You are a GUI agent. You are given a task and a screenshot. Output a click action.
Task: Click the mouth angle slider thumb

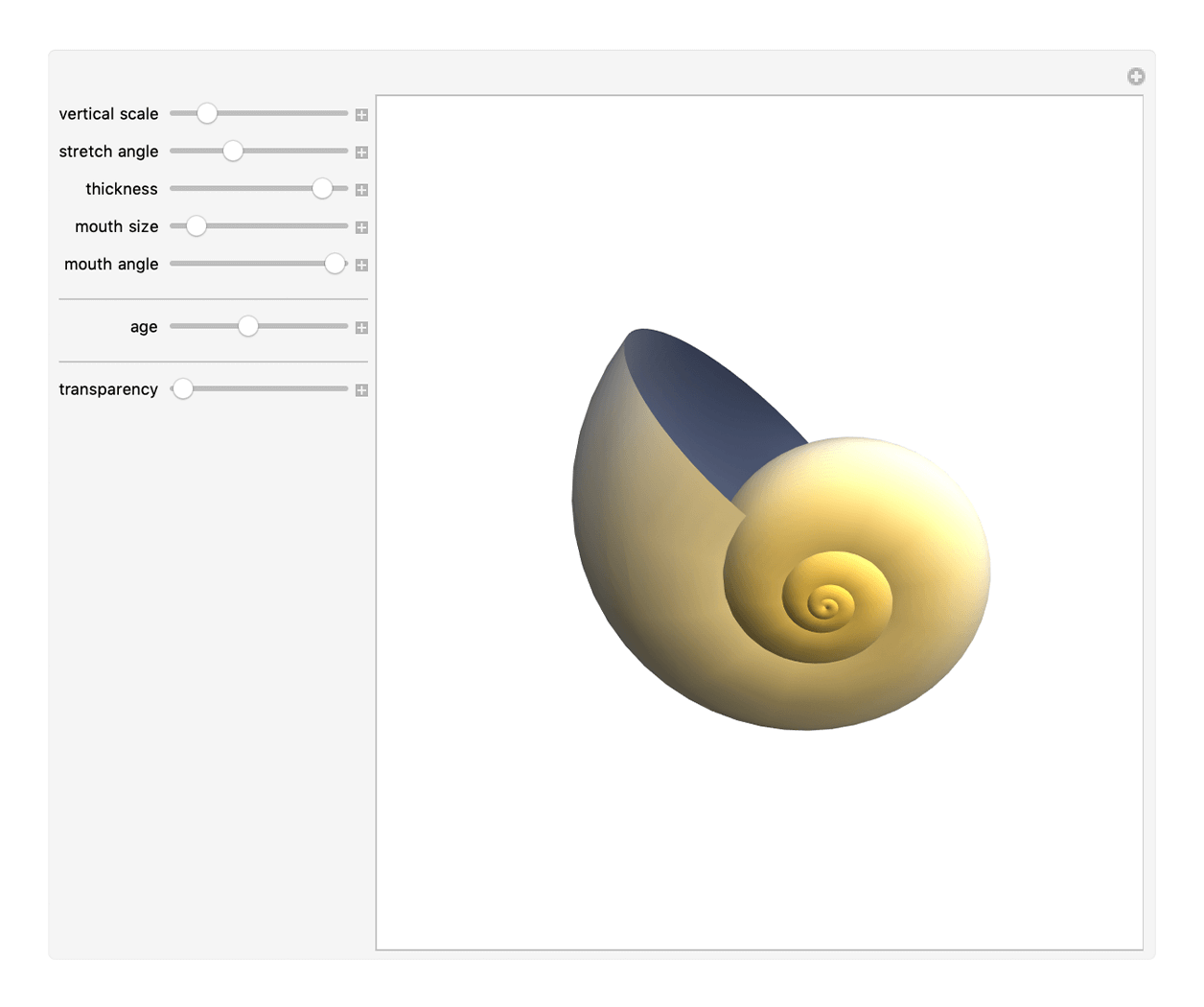point(335,264)
